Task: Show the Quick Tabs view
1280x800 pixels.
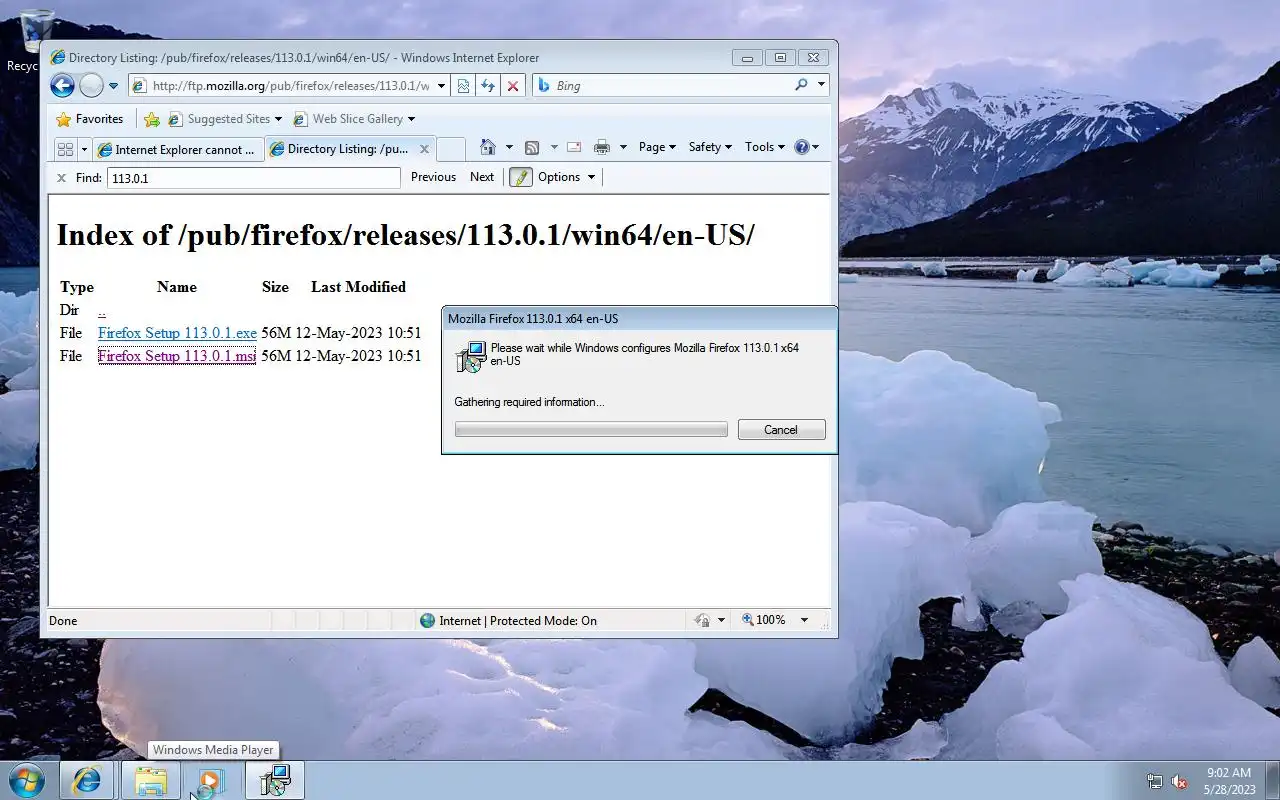Action: [x=65, y=149]
